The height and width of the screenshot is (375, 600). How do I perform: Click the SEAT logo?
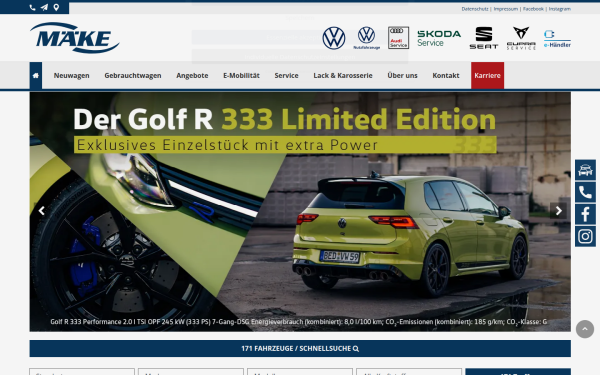click(x=484, y=38)
